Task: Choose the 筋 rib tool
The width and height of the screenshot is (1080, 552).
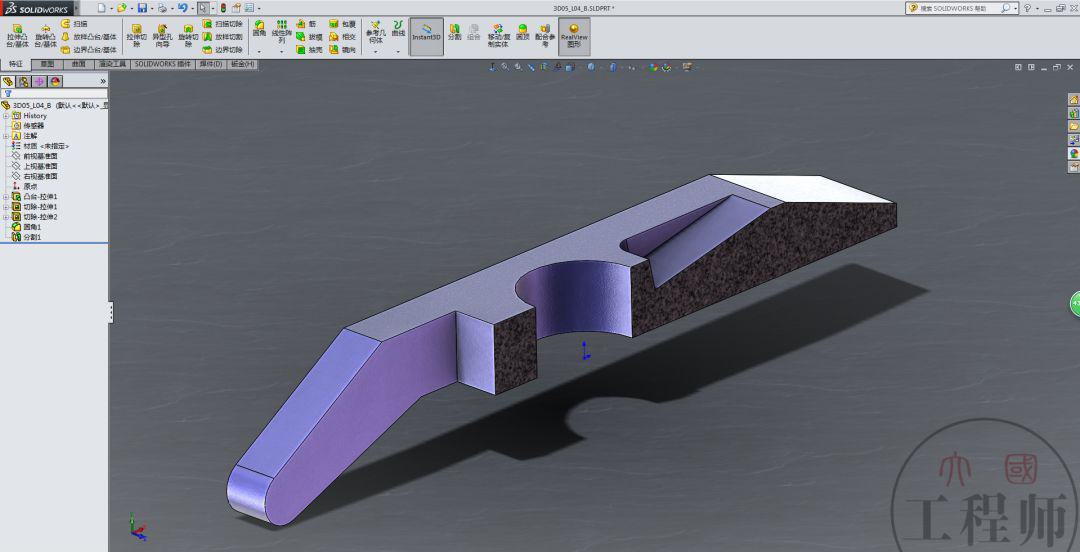Action: coord(307,23)
